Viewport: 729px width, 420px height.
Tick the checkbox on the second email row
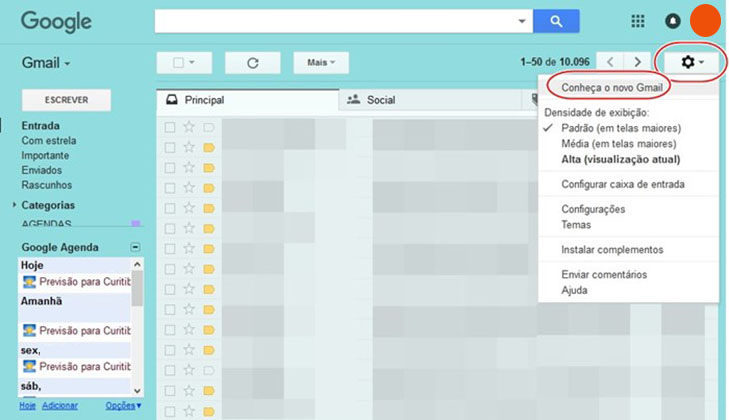[x=170, y=147]
